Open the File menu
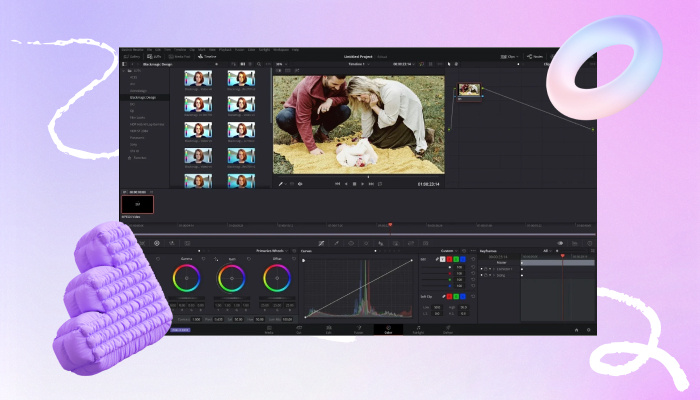700x400 pixels. pos(150,50)
